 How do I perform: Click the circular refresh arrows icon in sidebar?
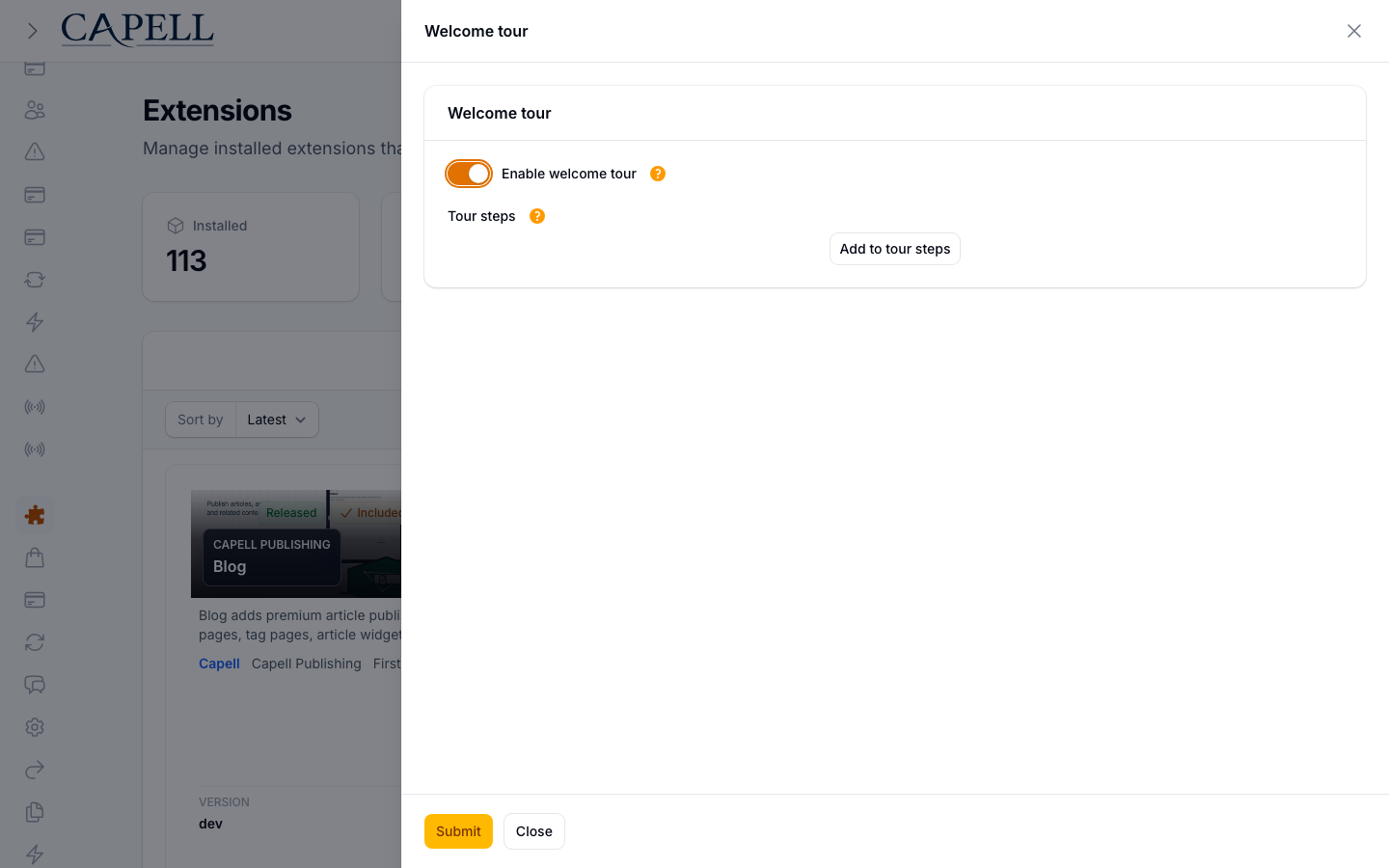pyautogui.click(x=35, y=642)
